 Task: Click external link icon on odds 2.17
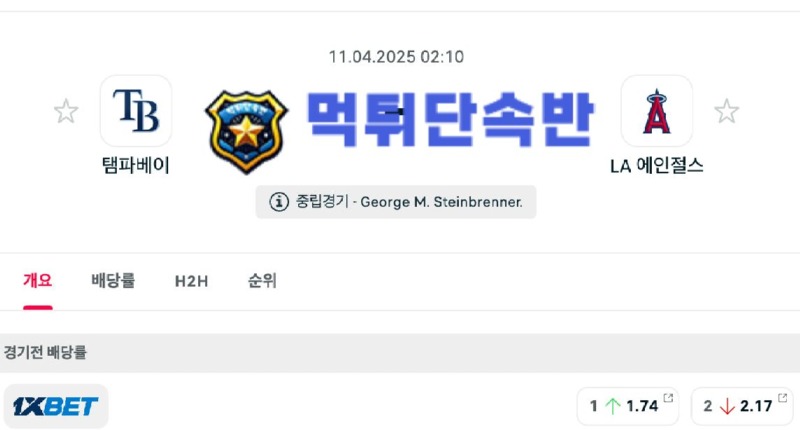782,397
